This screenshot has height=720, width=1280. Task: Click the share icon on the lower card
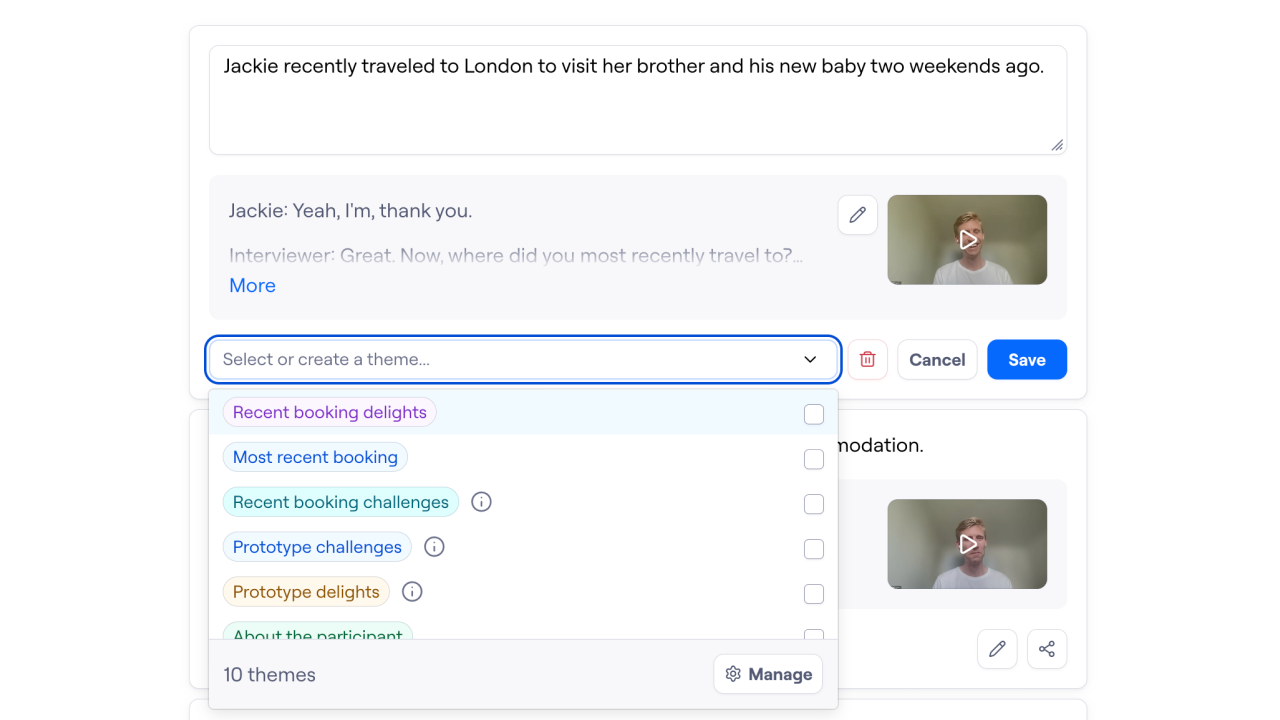click(x=1047, y=649)
